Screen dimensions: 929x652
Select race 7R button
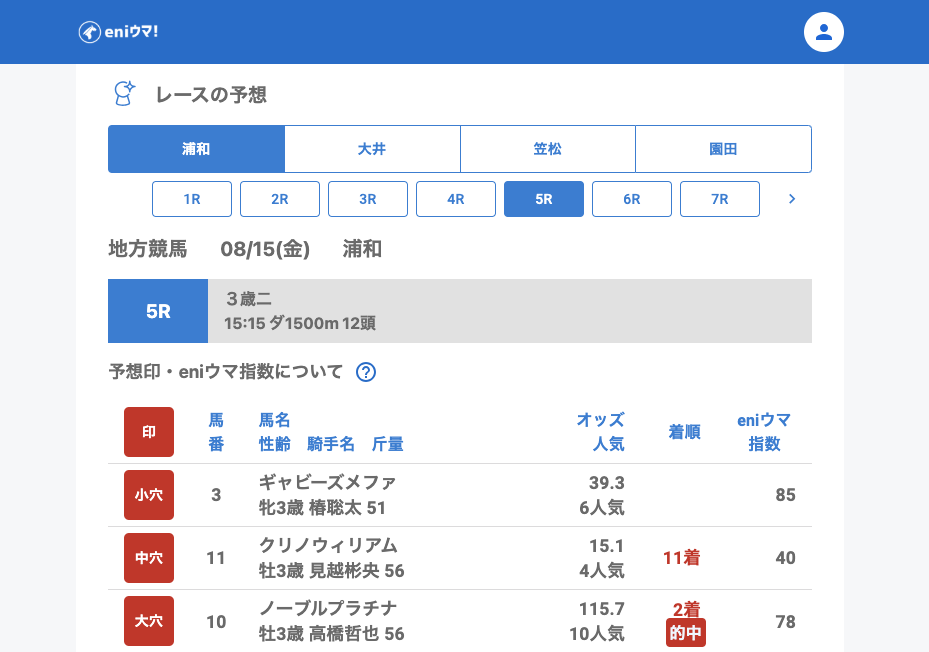720,199
